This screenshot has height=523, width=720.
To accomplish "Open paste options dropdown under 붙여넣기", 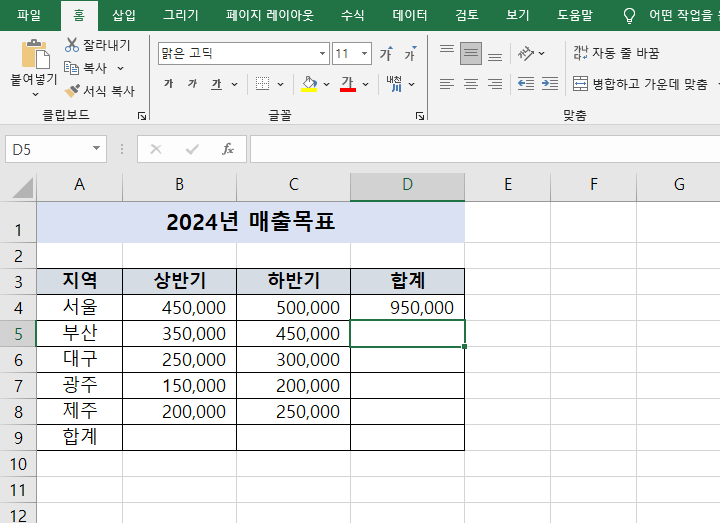I will [35, 95].
